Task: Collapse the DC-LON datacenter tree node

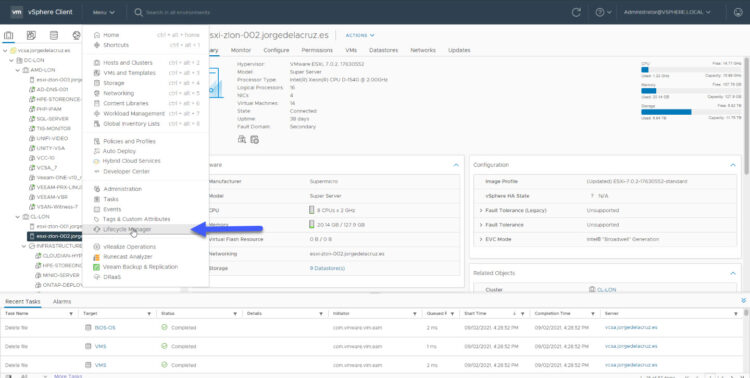Action: [11, 60]
